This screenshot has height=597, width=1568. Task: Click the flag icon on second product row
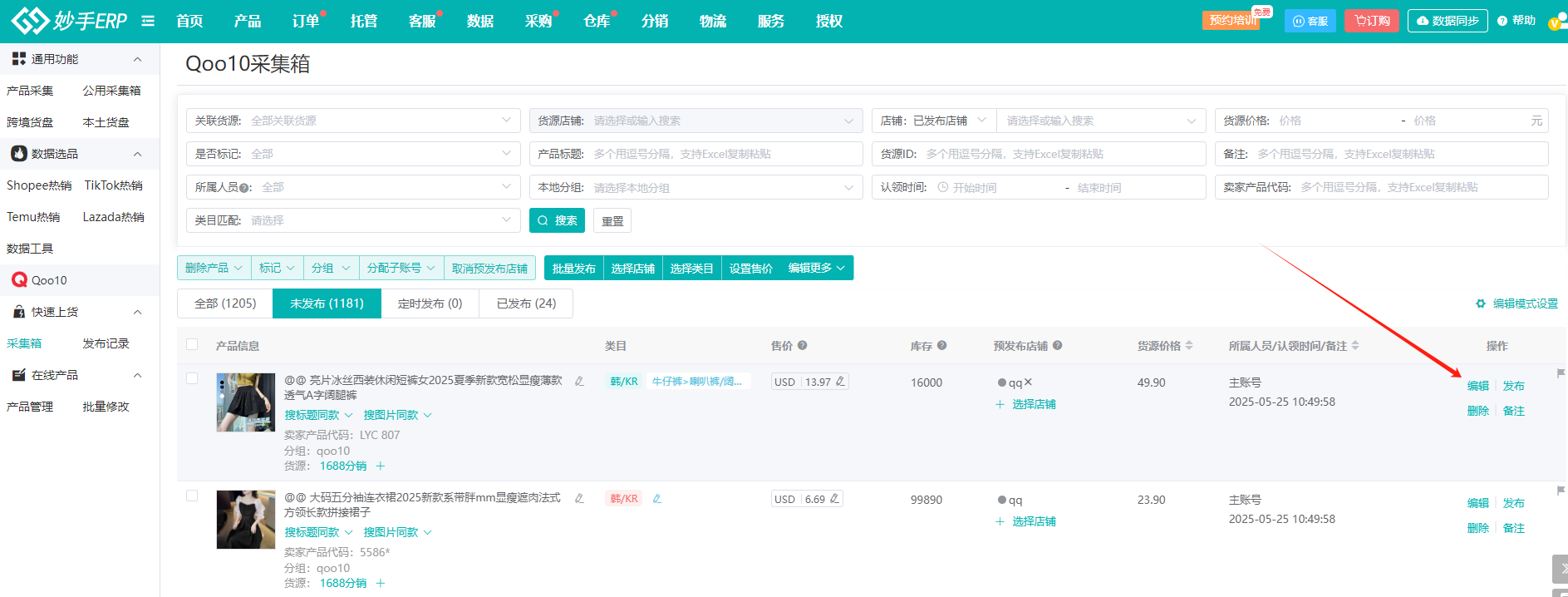pyautogui.click(x=1561, y=491)
